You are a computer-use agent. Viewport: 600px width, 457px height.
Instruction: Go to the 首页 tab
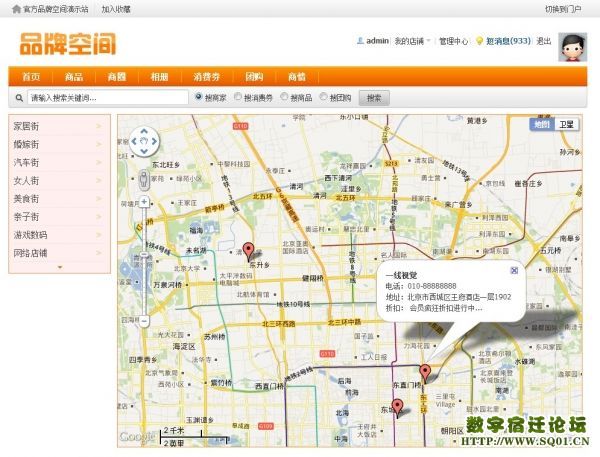[x=31, y=77]
